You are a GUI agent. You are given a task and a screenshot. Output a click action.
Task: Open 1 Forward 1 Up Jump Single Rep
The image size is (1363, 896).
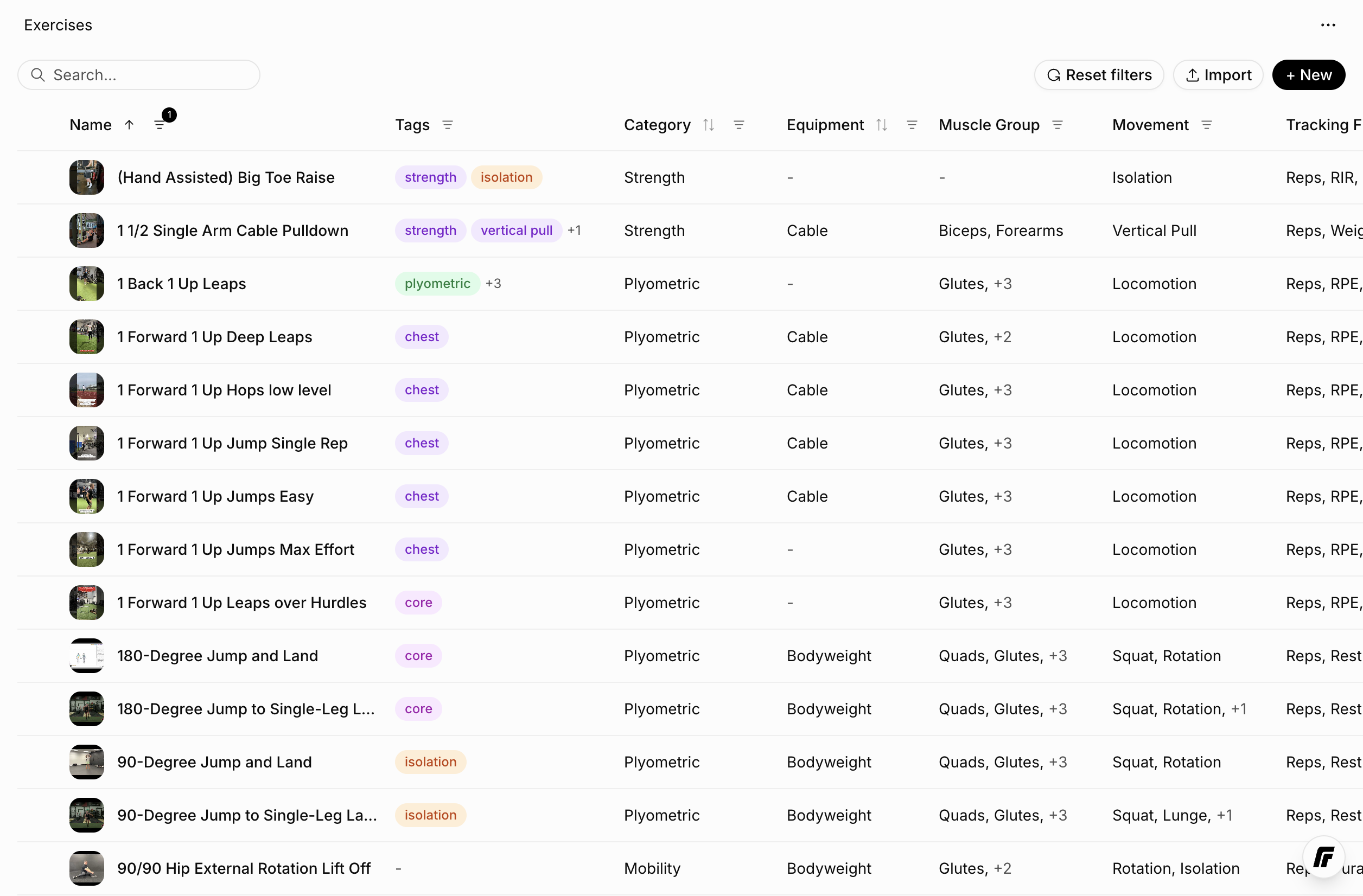(232, 444)
